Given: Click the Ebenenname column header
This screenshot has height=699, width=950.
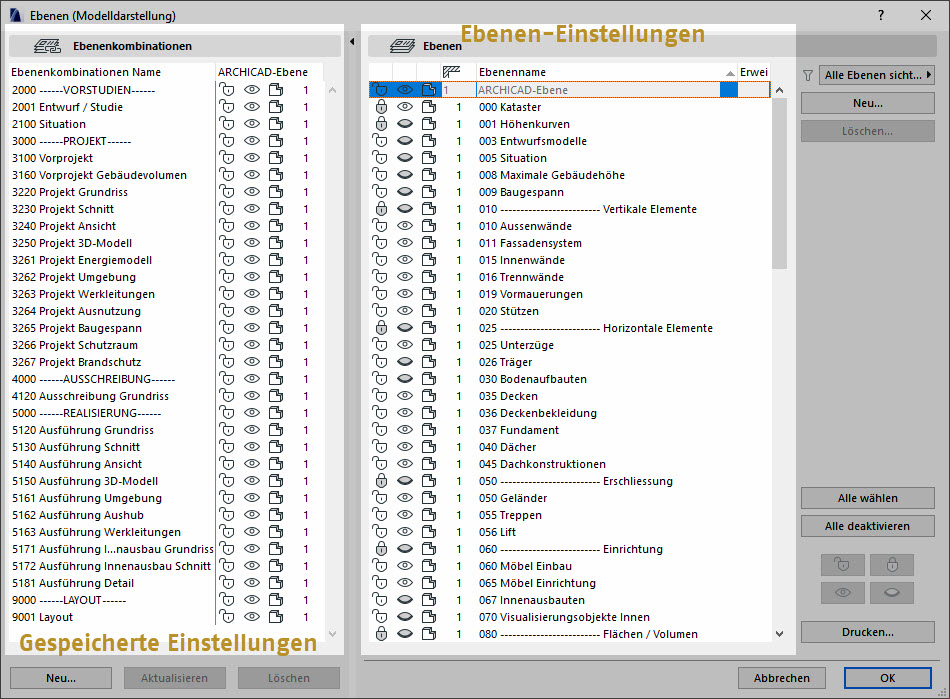Looking at the screenshot, I should 606,72.
